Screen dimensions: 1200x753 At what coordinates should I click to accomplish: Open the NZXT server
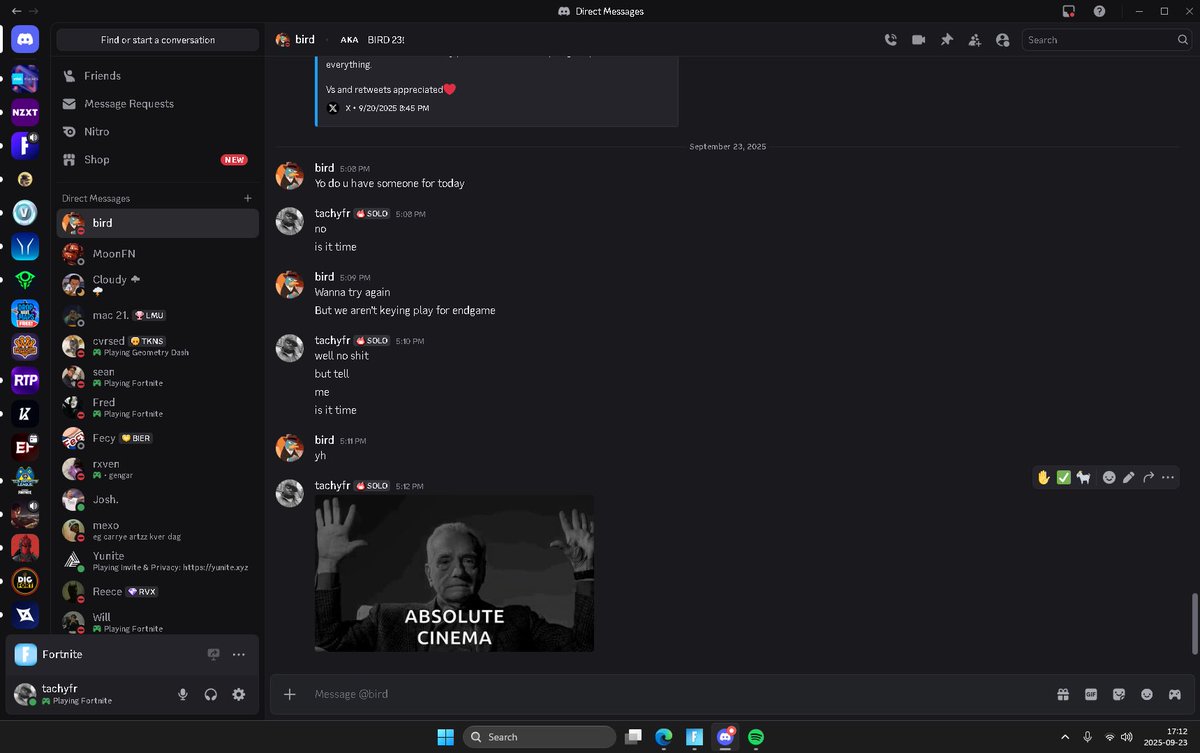coord(25,112)
